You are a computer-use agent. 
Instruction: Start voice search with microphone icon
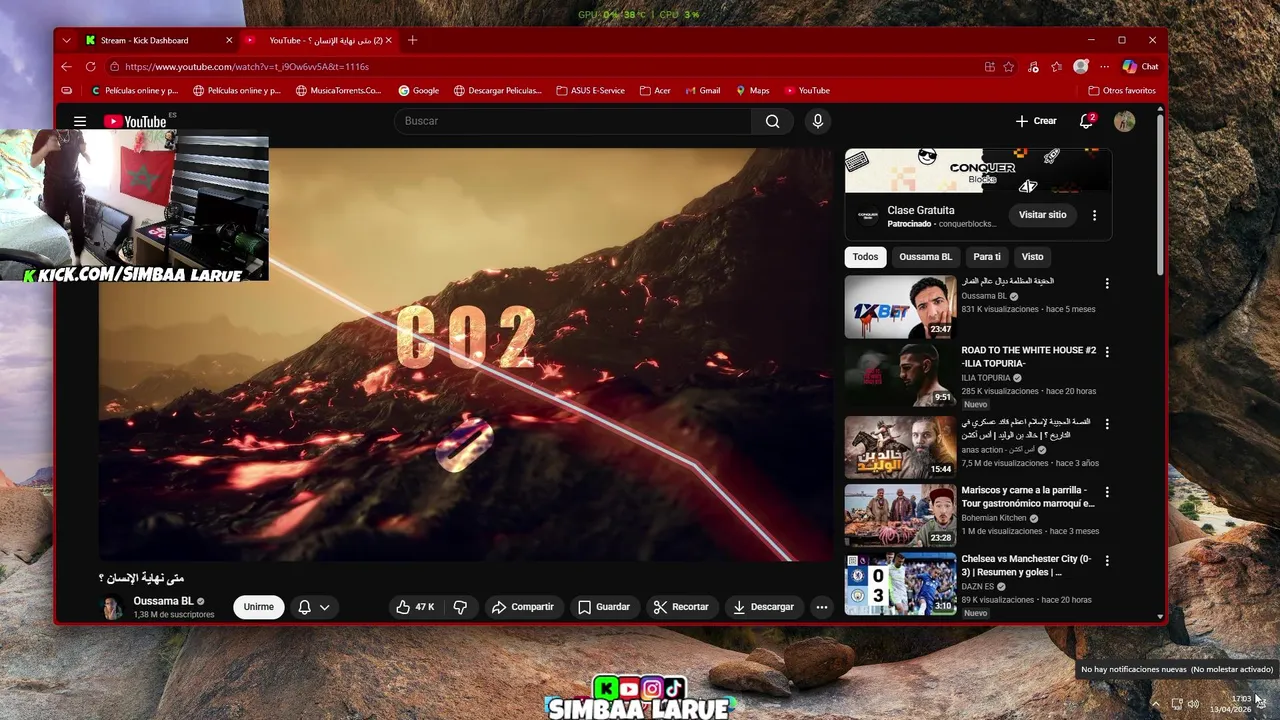[817, 121]
